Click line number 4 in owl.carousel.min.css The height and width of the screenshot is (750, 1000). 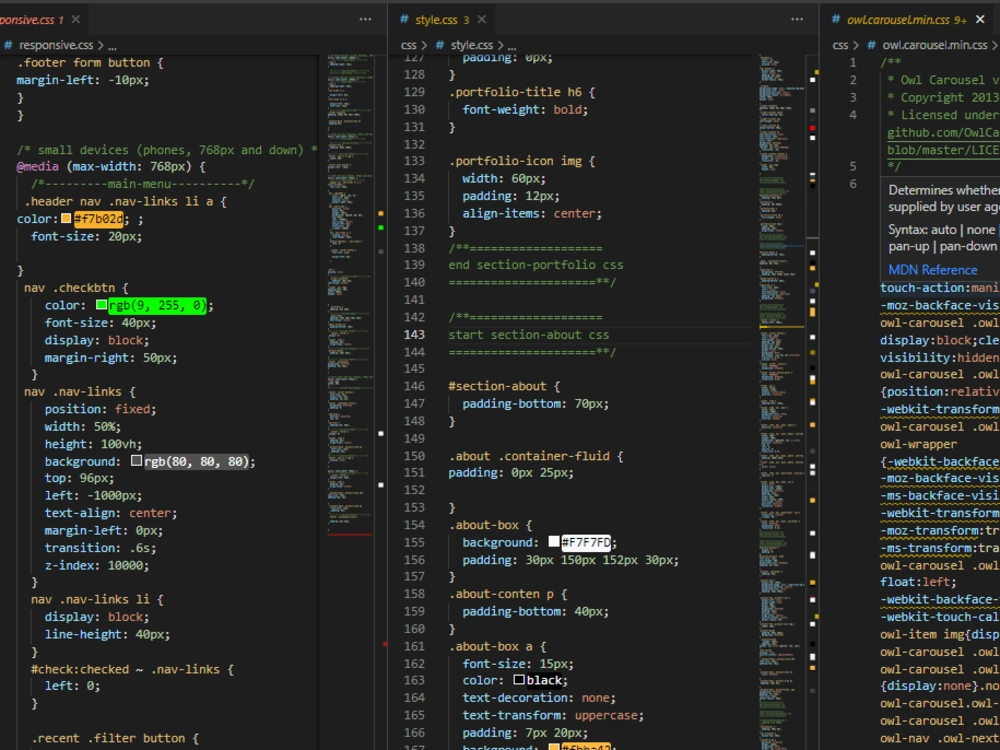[x=853, y=115]
